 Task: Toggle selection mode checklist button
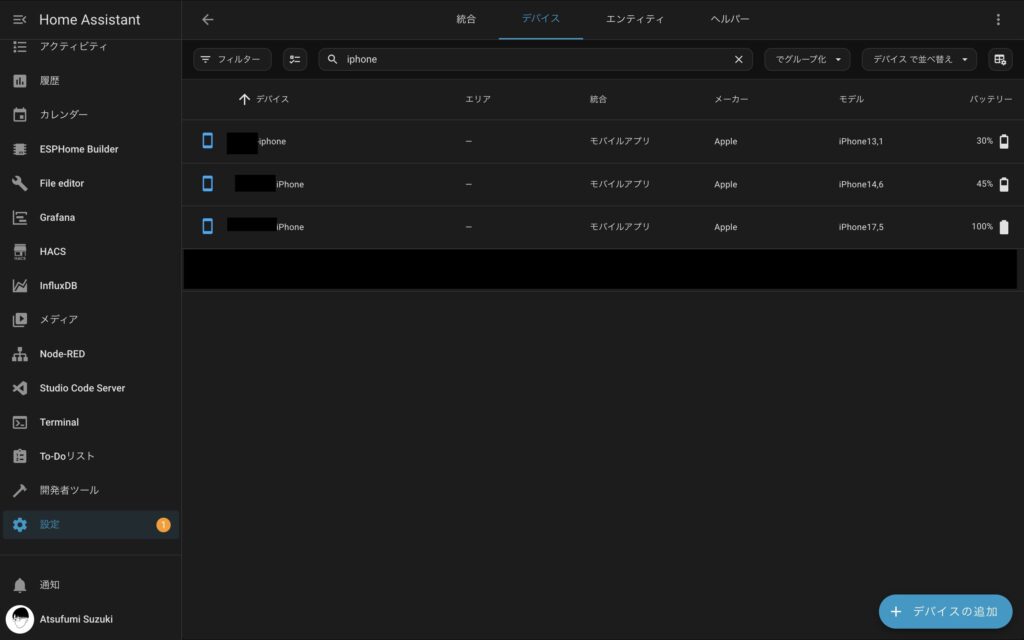point(295,60)
